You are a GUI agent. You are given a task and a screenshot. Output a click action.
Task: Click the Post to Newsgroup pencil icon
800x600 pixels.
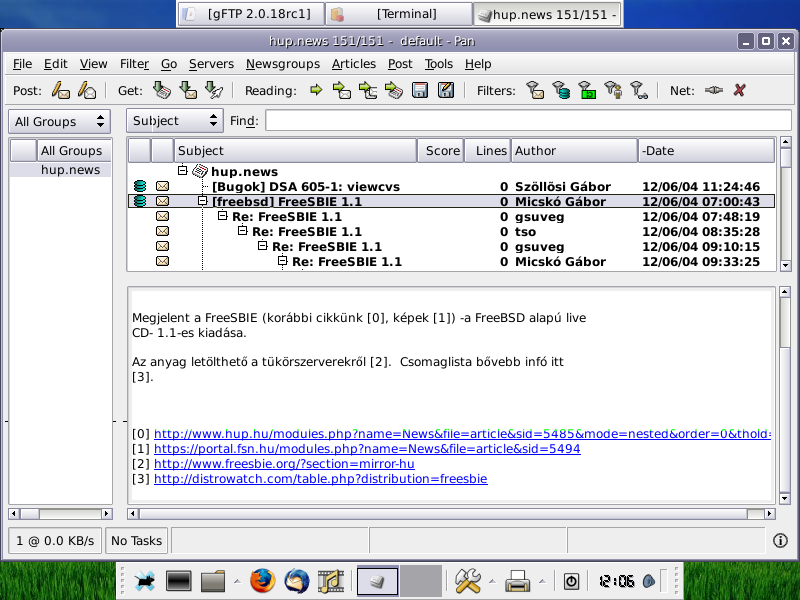click(61, 90)
